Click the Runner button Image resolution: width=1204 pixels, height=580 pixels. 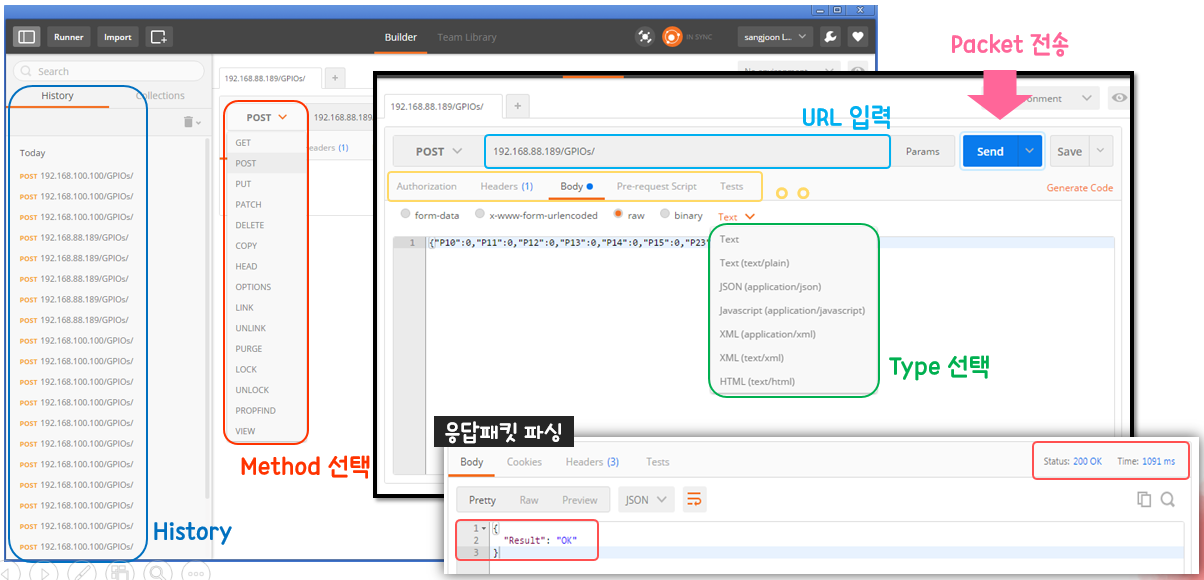[x=69, y=37]
